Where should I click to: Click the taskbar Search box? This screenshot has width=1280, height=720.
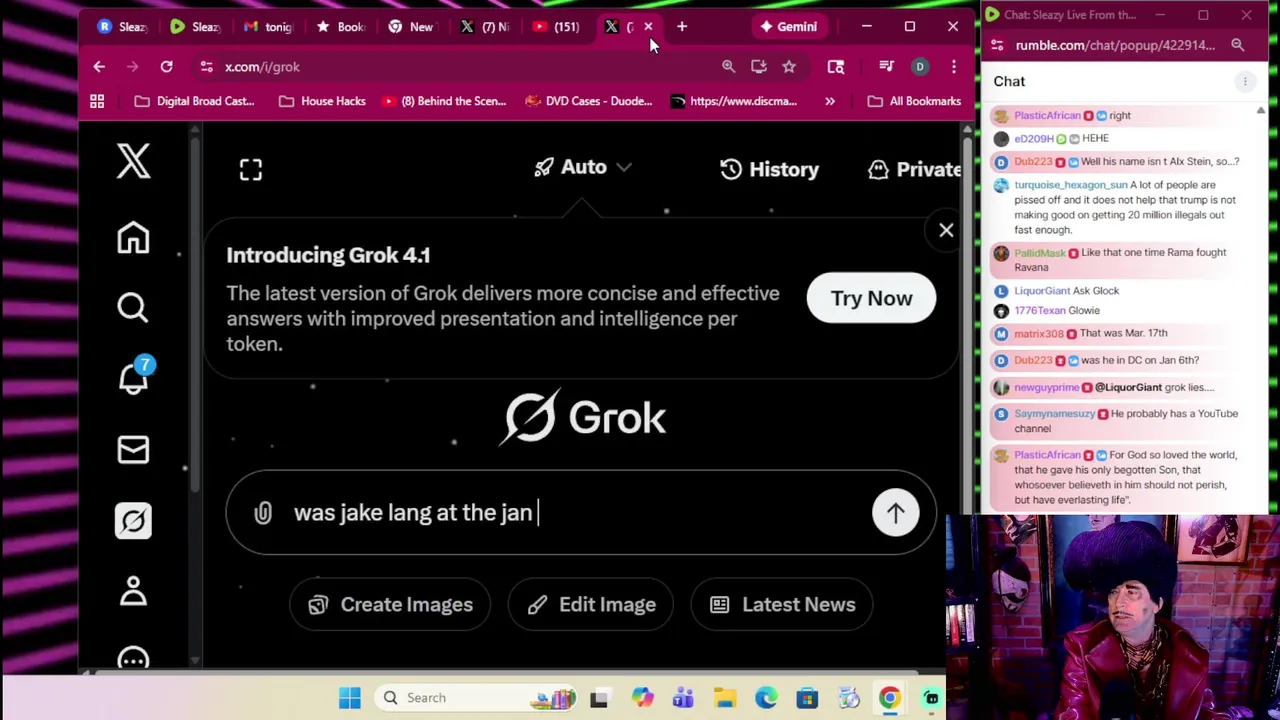click(477, 697)
